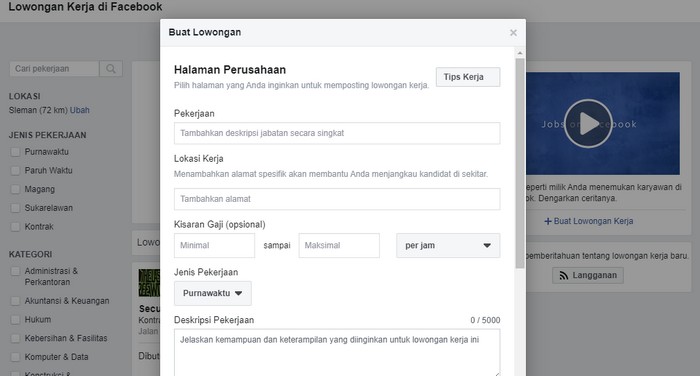Viewport: 700px width, 376px height.
Task: Open the Purnawaktu job type dropdown
Action: click(x=212, y=293)
